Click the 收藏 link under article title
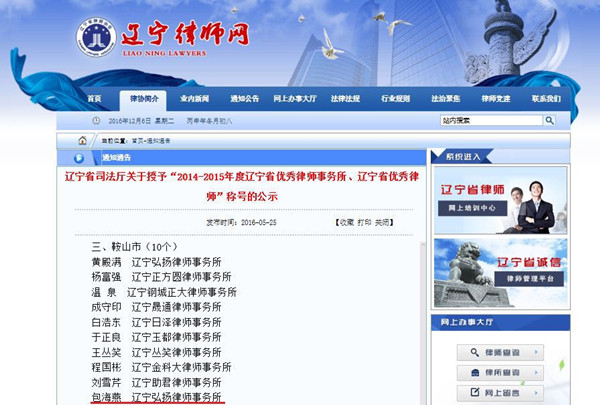Image resolution: width=600 pixels, height=405 pixels. pyautogui.click(x=345, y=222)
